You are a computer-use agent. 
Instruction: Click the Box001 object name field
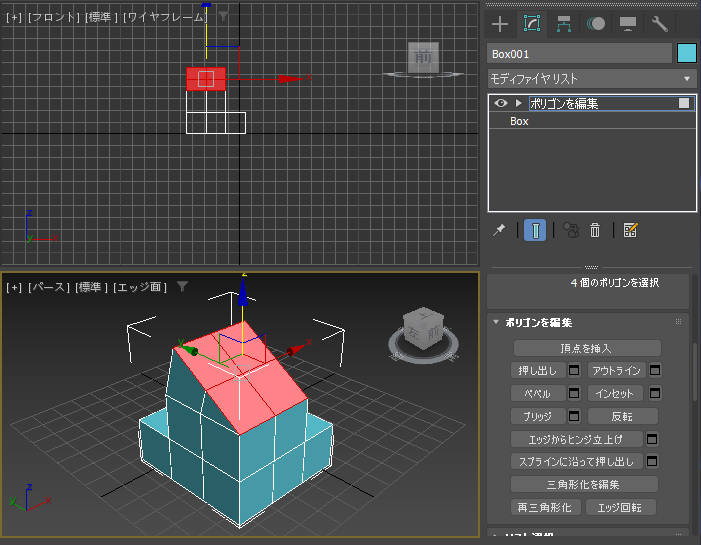click(579, 54)
